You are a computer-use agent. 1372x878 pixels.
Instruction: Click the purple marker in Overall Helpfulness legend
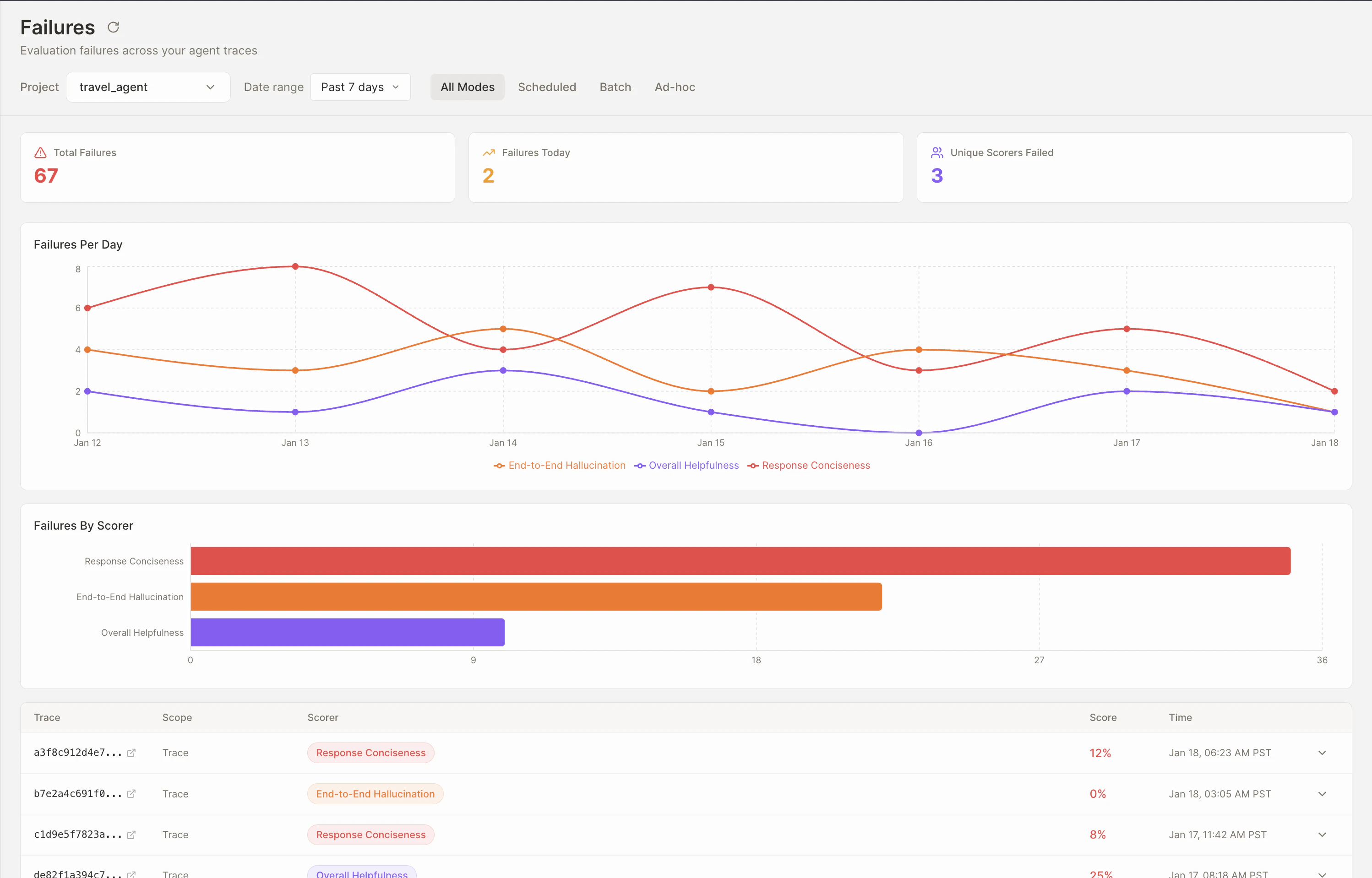click(x=639, y=465)
